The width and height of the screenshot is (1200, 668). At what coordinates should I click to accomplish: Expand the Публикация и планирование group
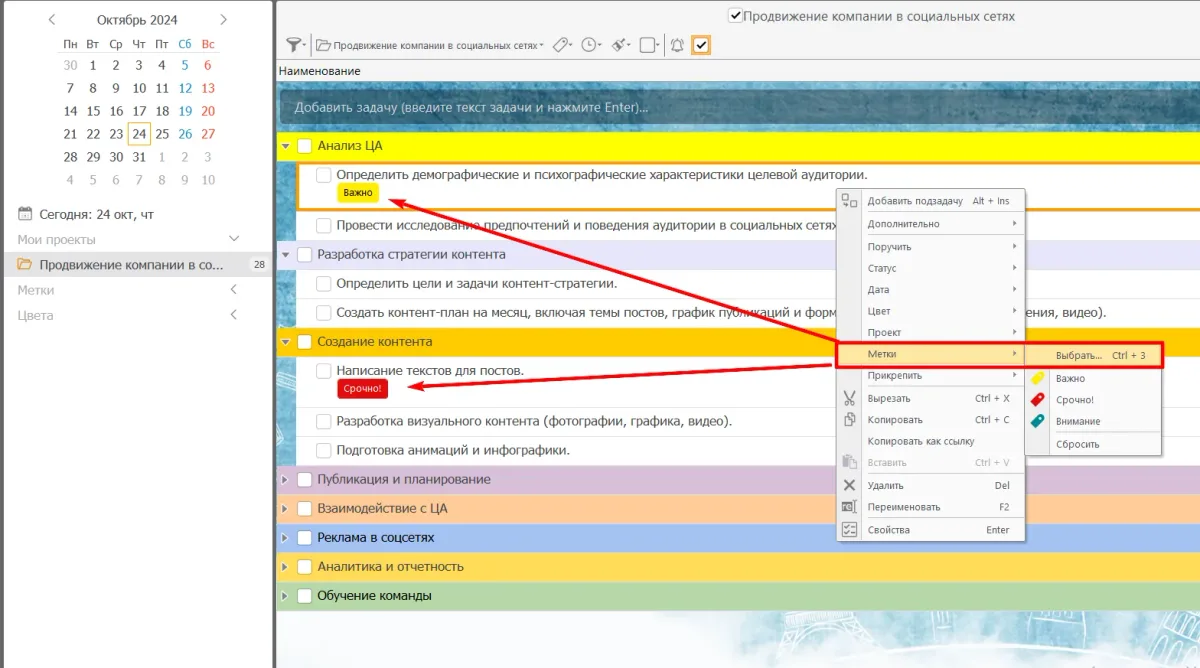point(285,480)
